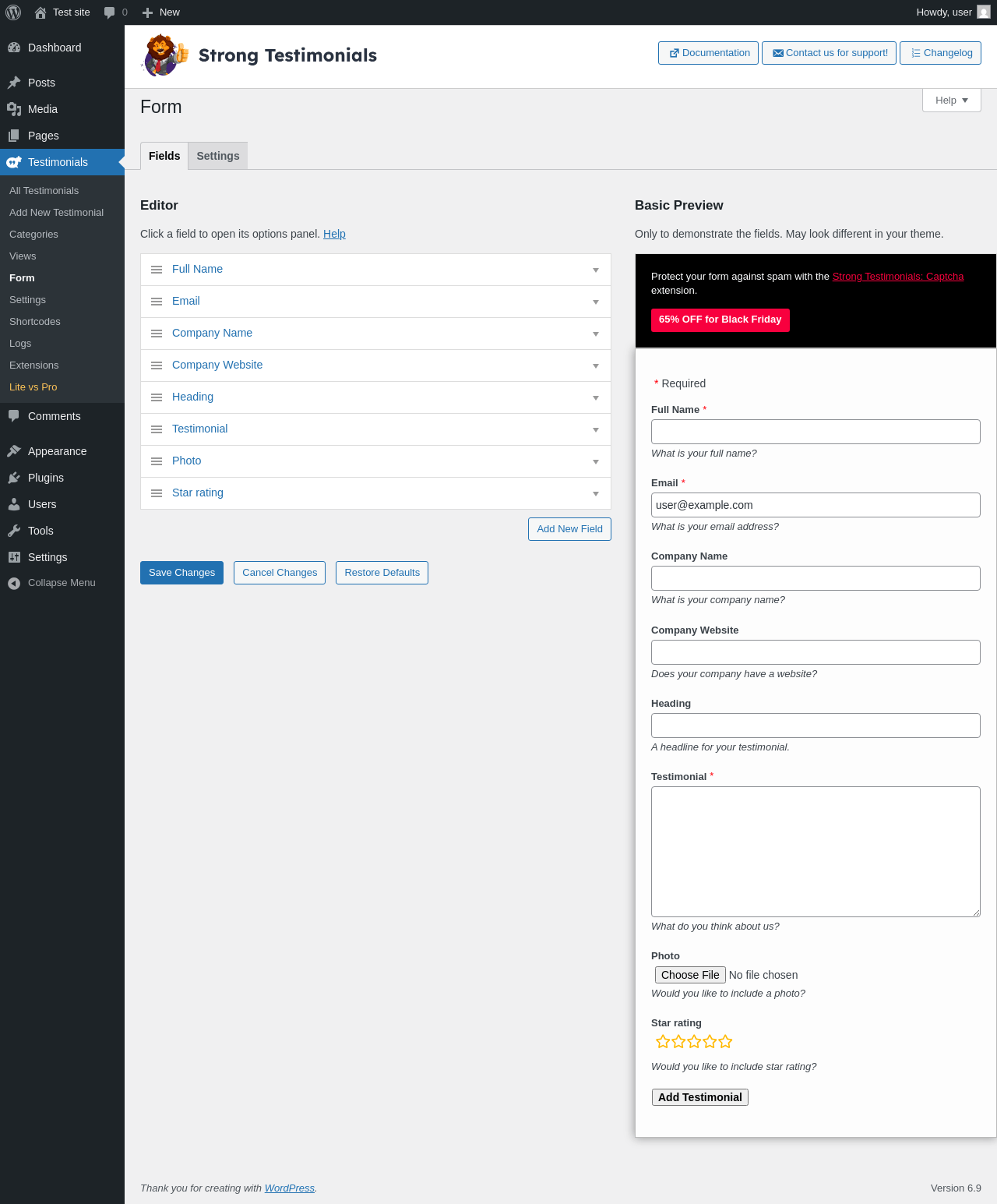The image size is (997, 1204).
Task: Go to Add New Testimonial
Action: 56,213
